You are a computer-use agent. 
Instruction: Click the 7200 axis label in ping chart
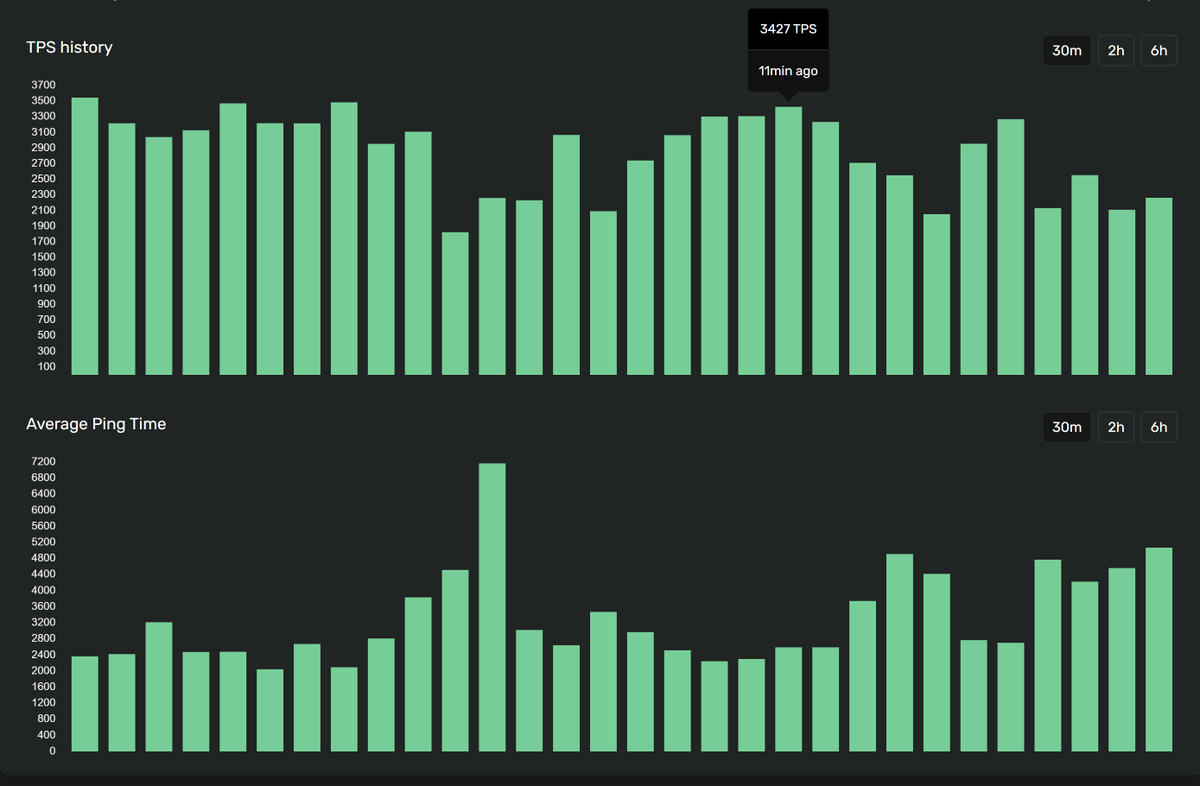[43, 462]
